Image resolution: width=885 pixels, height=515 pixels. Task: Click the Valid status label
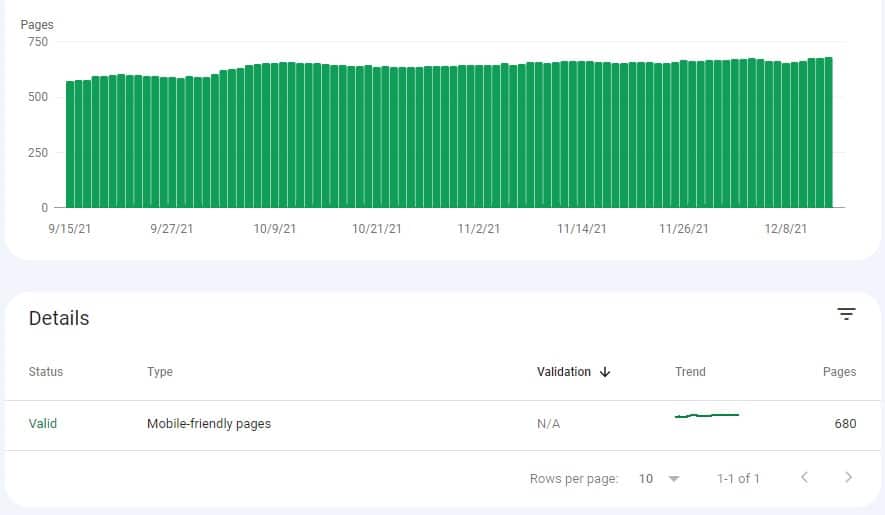(x=43, y=424)
